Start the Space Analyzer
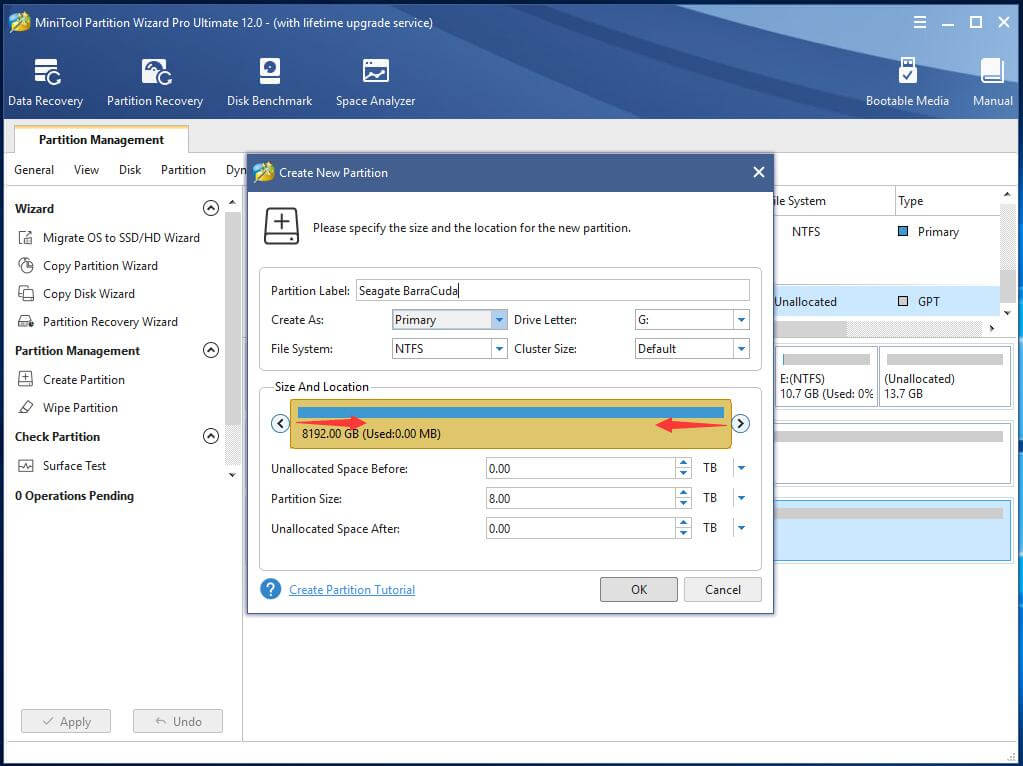The height and width of the screenshot is (766, 1023). (375, 80)
